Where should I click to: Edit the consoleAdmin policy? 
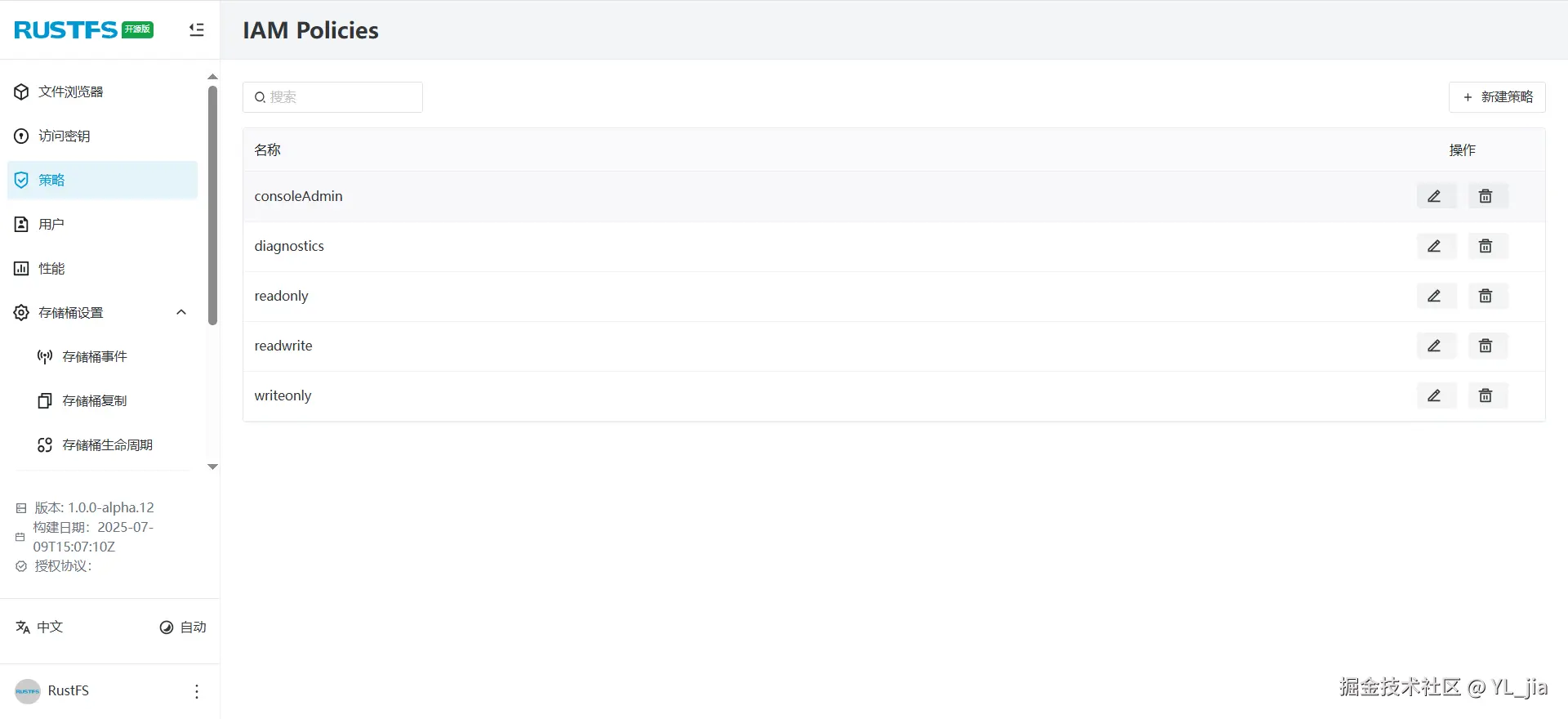[x=1434, y=196]
